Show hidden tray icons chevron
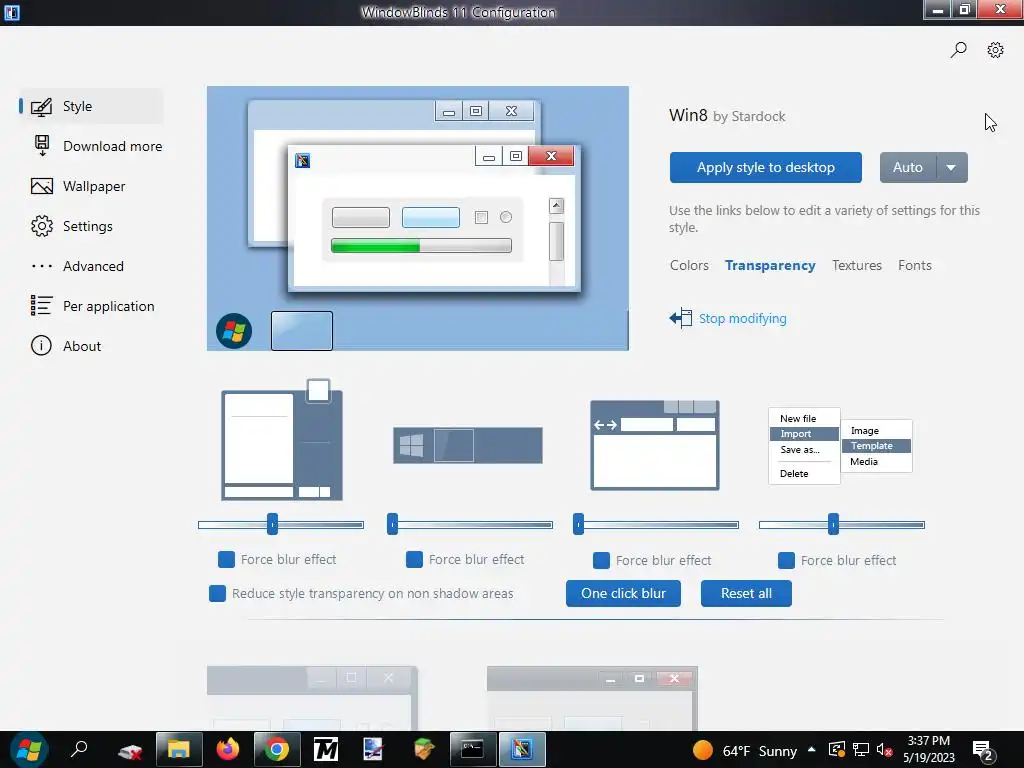The image size is (1024, 768). click(811, 750)
